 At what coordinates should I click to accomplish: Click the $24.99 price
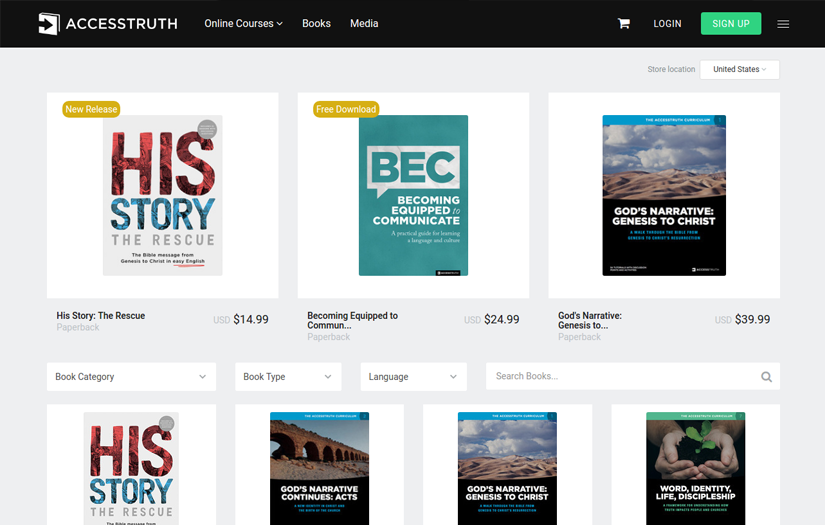click(501, 319)
